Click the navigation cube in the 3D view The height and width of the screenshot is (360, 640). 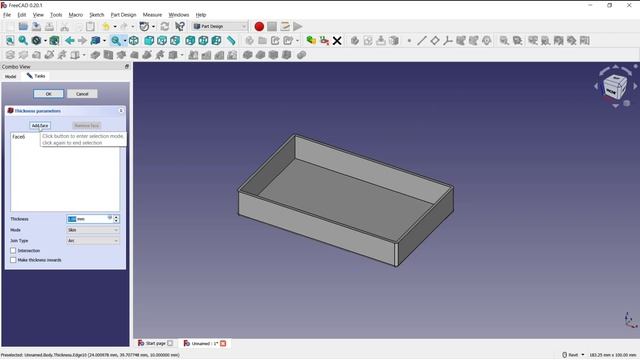click(615, 87)
